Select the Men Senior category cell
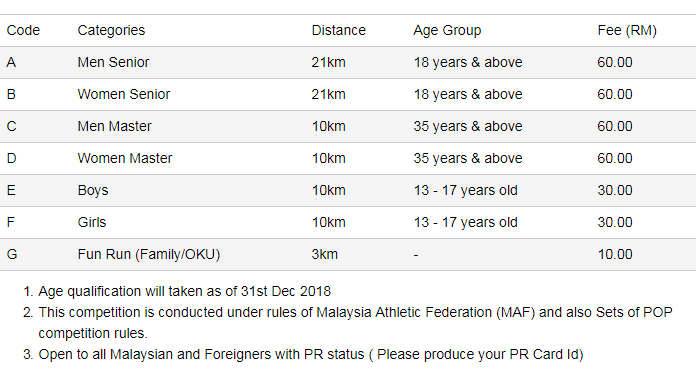 [x=113, y=62]
